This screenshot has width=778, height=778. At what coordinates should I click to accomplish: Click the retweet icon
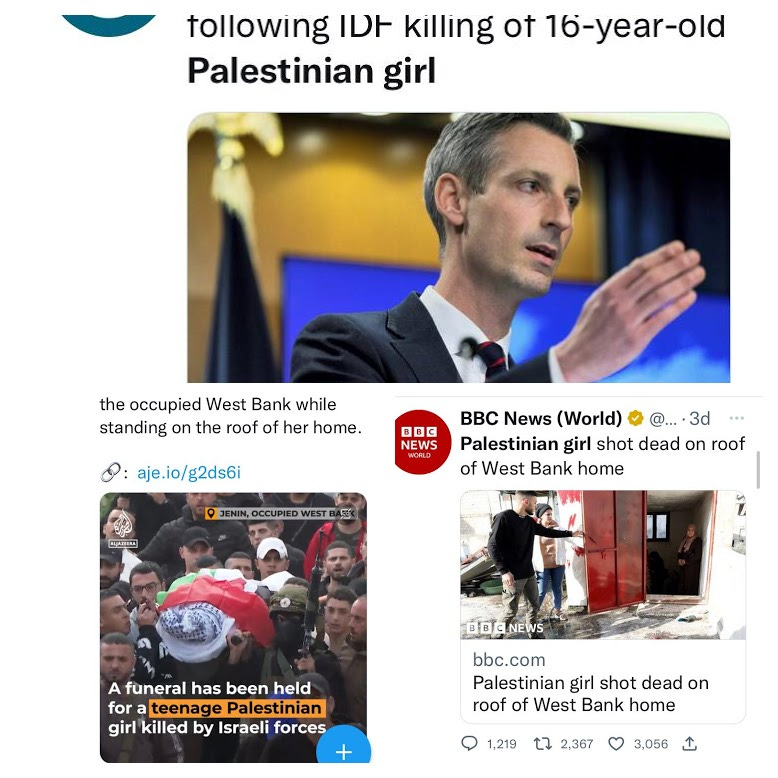point(542,743)
